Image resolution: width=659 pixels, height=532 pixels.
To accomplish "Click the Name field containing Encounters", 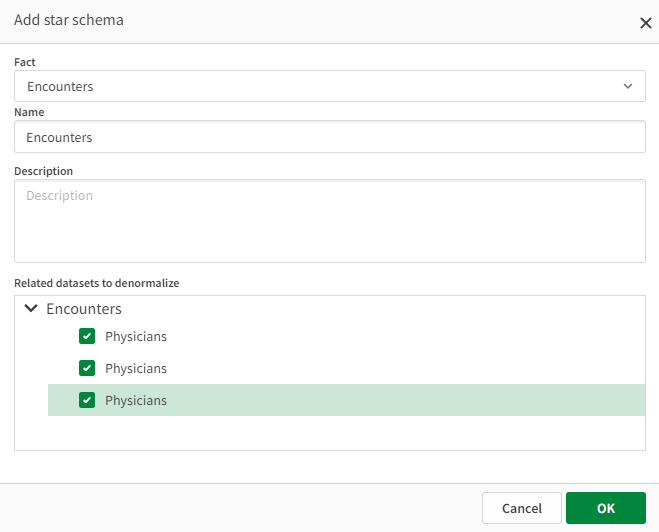I will click(x=330, y=137).
